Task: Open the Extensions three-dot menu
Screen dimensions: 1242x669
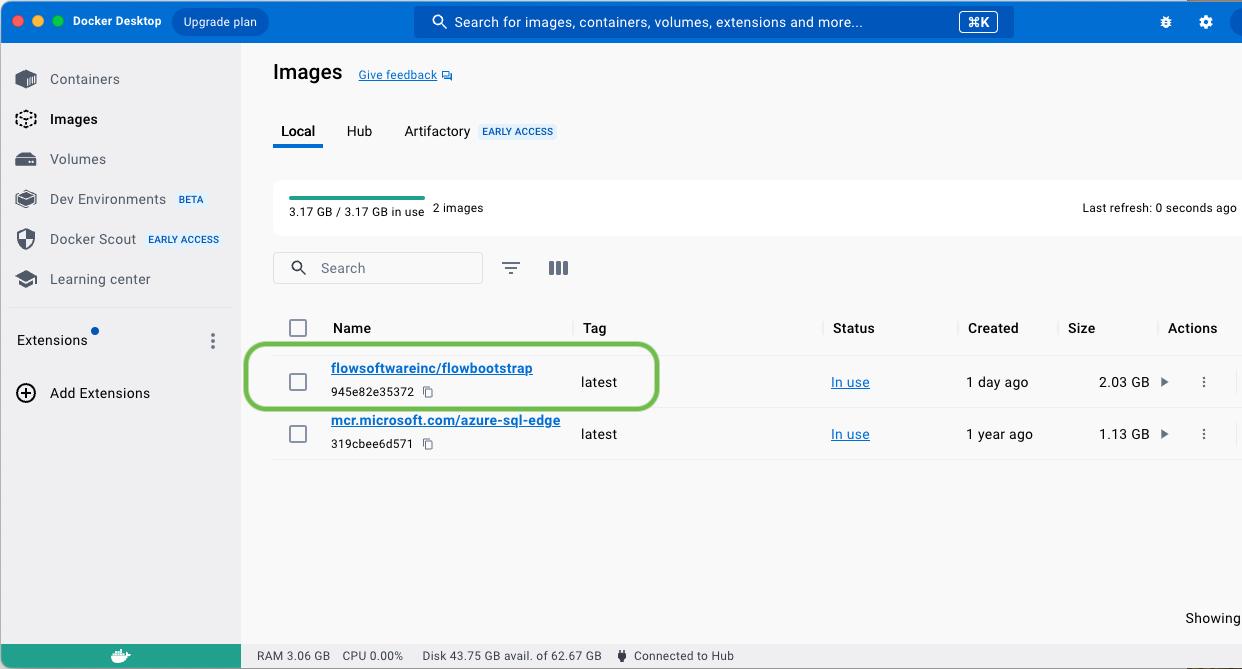Action: coord(213,341)
